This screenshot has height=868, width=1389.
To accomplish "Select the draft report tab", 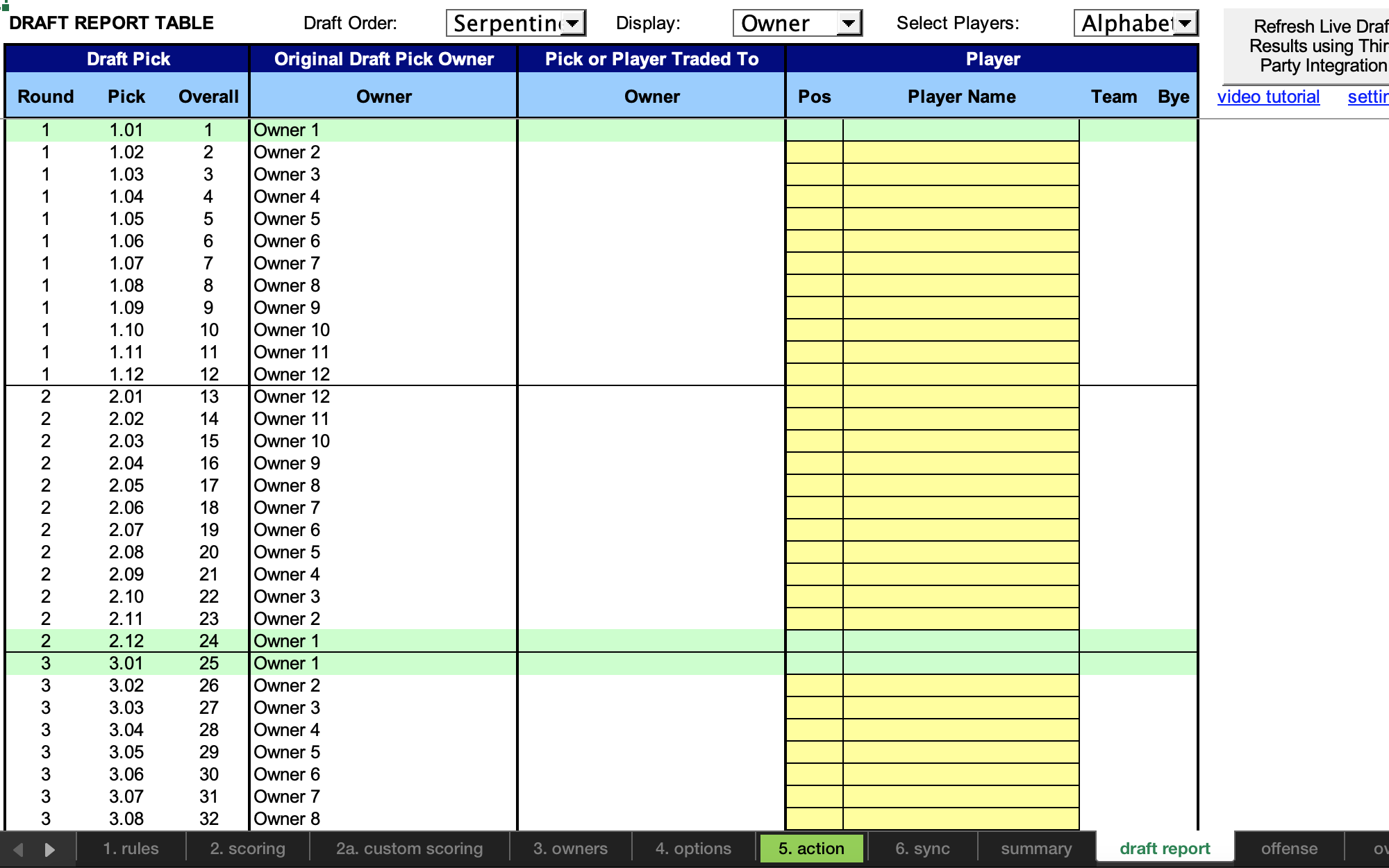I will click(x=1164, y=848).
